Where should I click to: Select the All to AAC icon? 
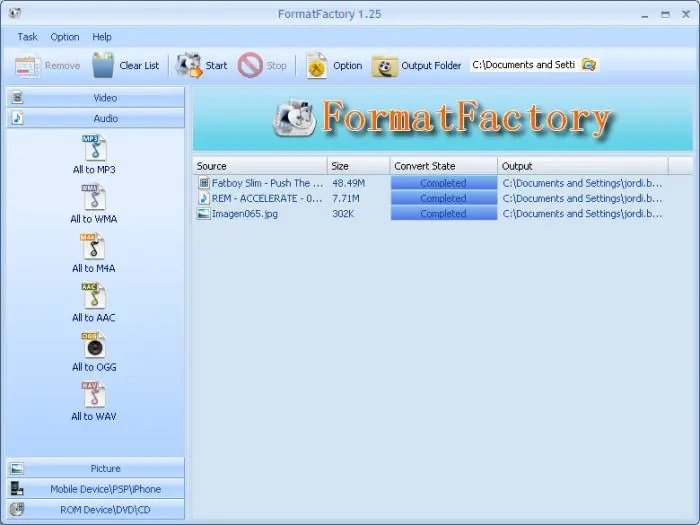point(94,296)
